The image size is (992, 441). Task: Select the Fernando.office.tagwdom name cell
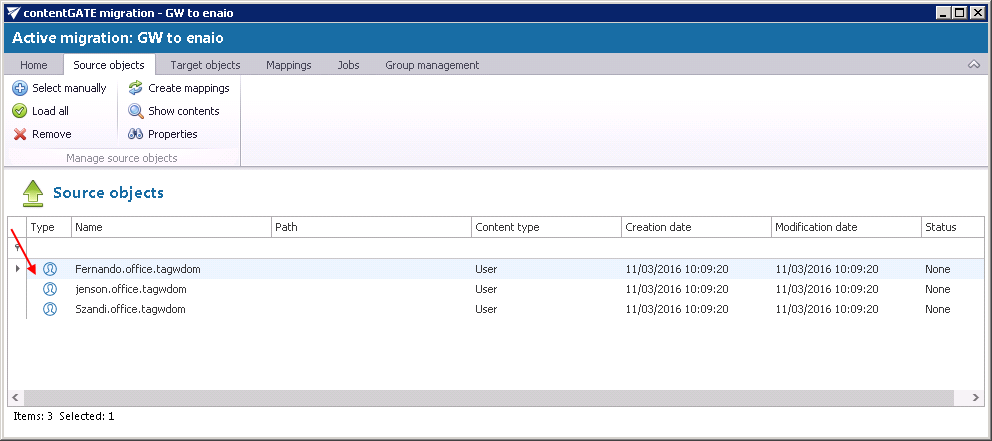click(171, 269)
